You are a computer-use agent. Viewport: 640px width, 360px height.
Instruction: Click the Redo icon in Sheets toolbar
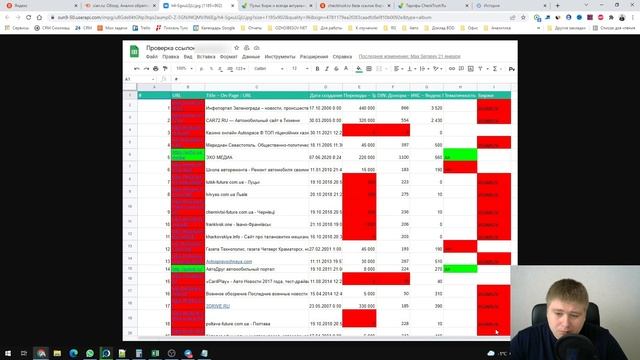[146, 69]
